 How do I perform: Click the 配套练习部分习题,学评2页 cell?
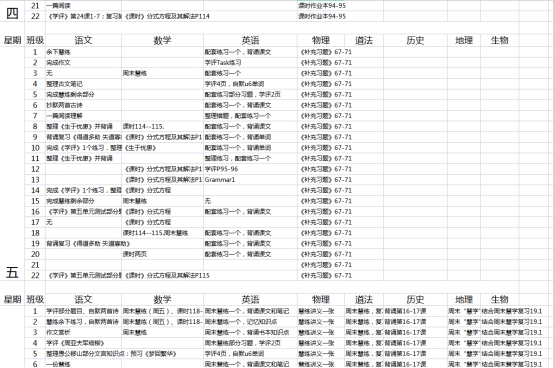(250, 95)
